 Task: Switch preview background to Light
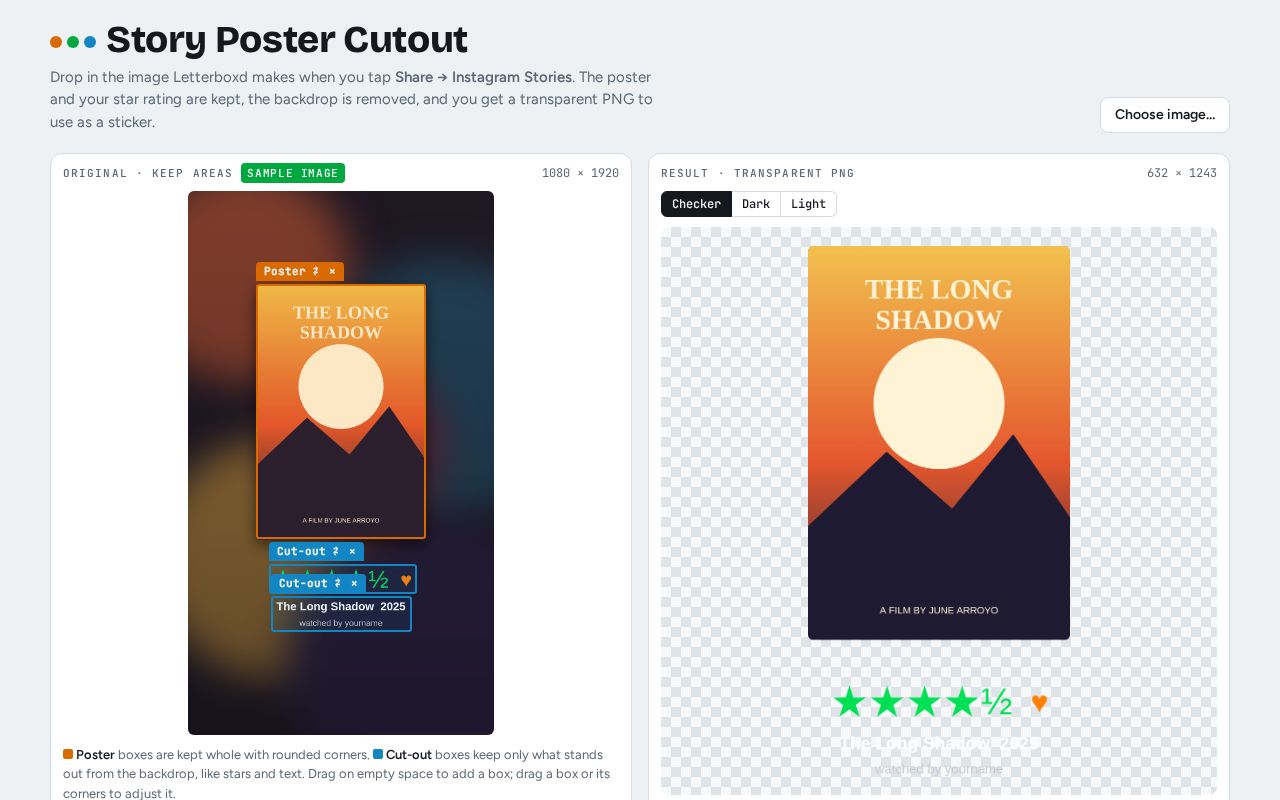click(808, 204)
